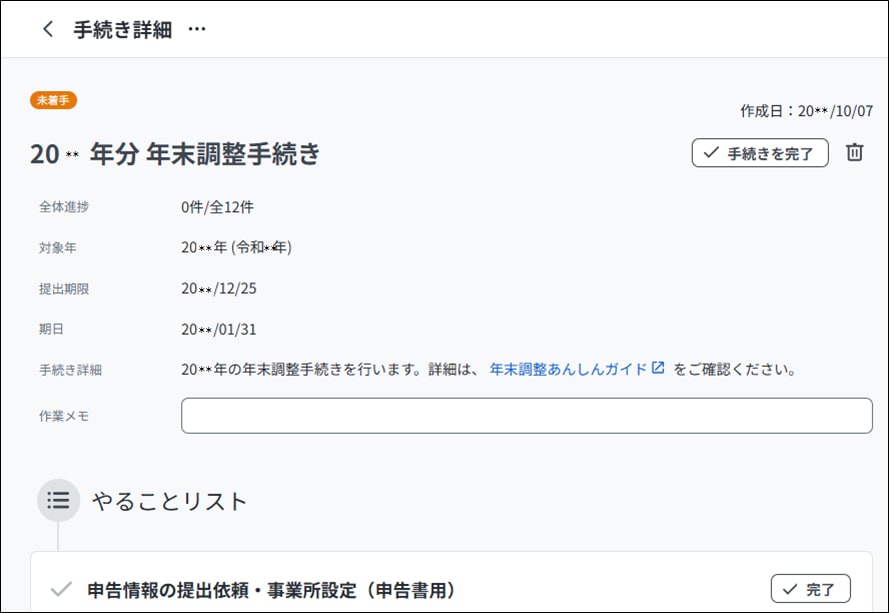Click the 作成日 creation date text

point(806,110)
